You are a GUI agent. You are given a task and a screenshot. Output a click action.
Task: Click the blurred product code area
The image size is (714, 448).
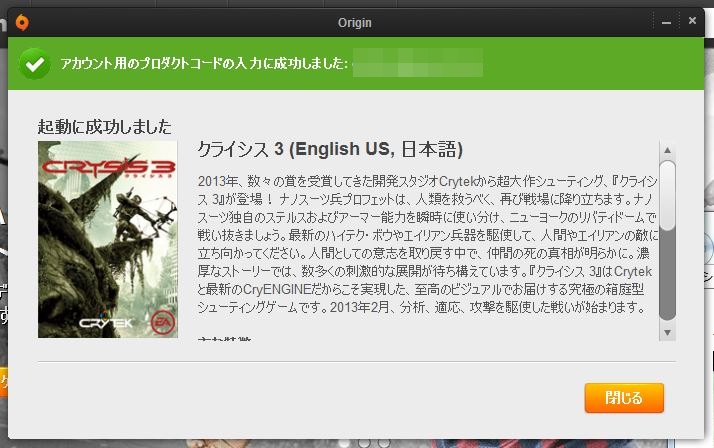(418, 63)
